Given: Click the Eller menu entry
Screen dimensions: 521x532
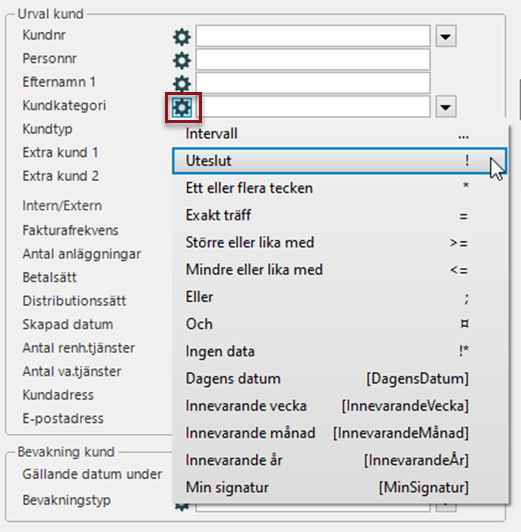Looking at the screenshot, I should coord(339,297).
